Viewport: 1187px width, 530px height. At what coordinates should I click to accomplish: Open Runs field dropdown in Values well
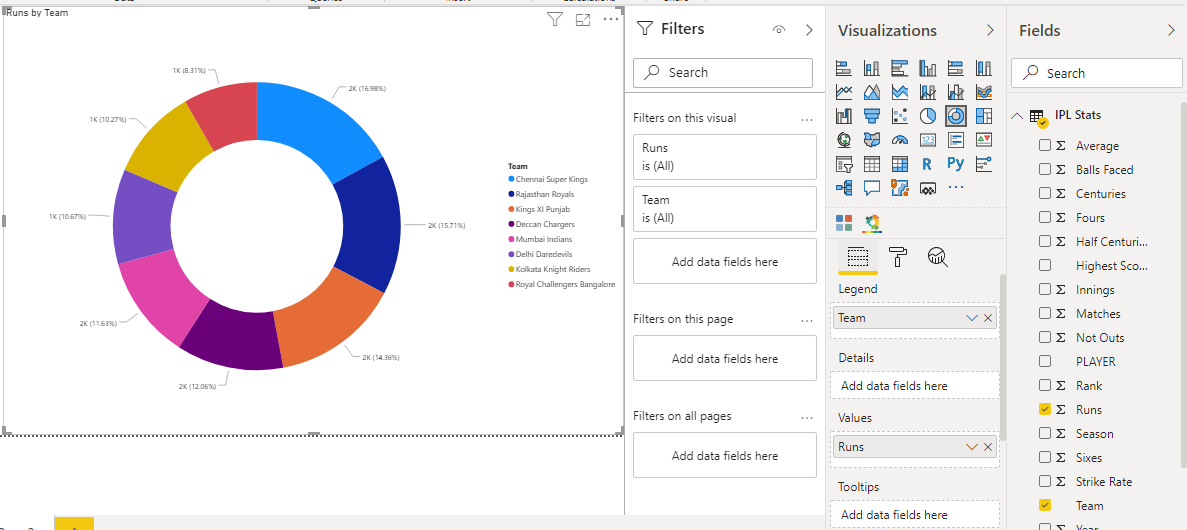point(972,447)
